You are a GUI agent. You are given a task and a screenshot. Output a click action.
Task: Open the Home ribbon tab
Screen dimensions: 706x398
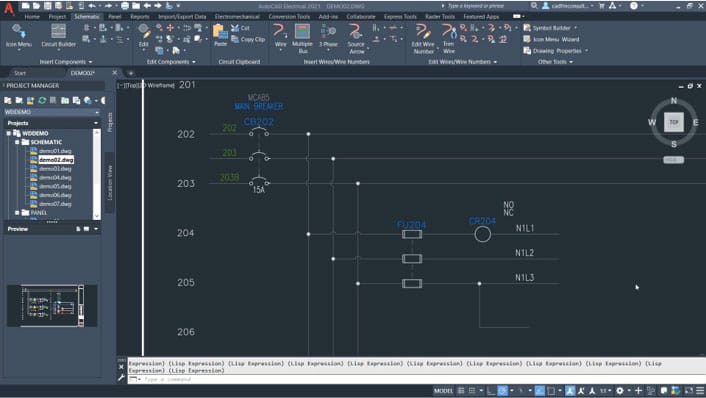pos(32,17)
